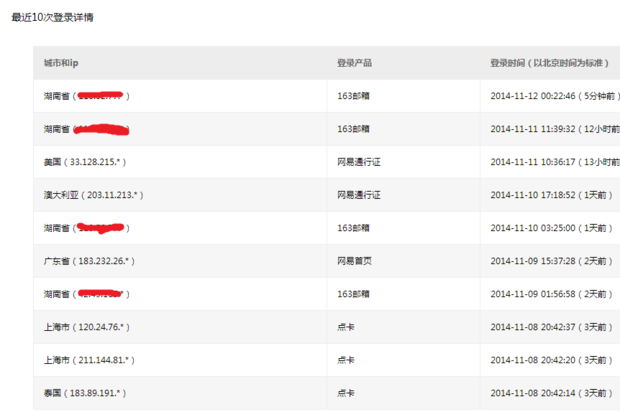620x412 pixels.
Task: Select the 美国 (33.128.215.*) IP entry
Action: (85, 162)
